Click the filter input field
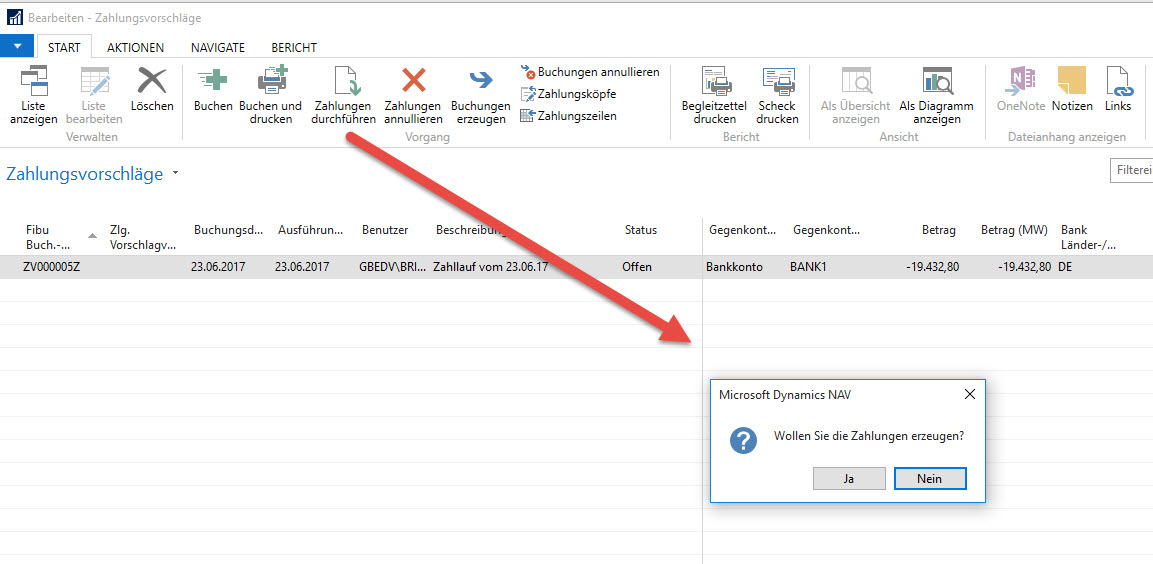 coord(1131,171)
